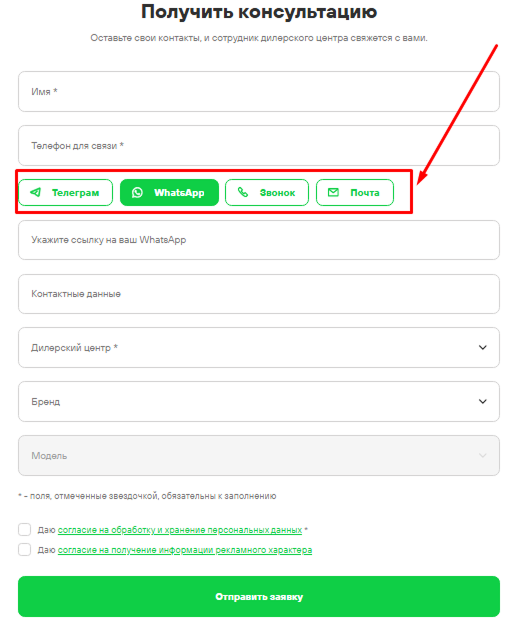This screenshot has width=520, height=625.
Task: Click the Telegram paper plane icon
Action: (x=35, y=193)
